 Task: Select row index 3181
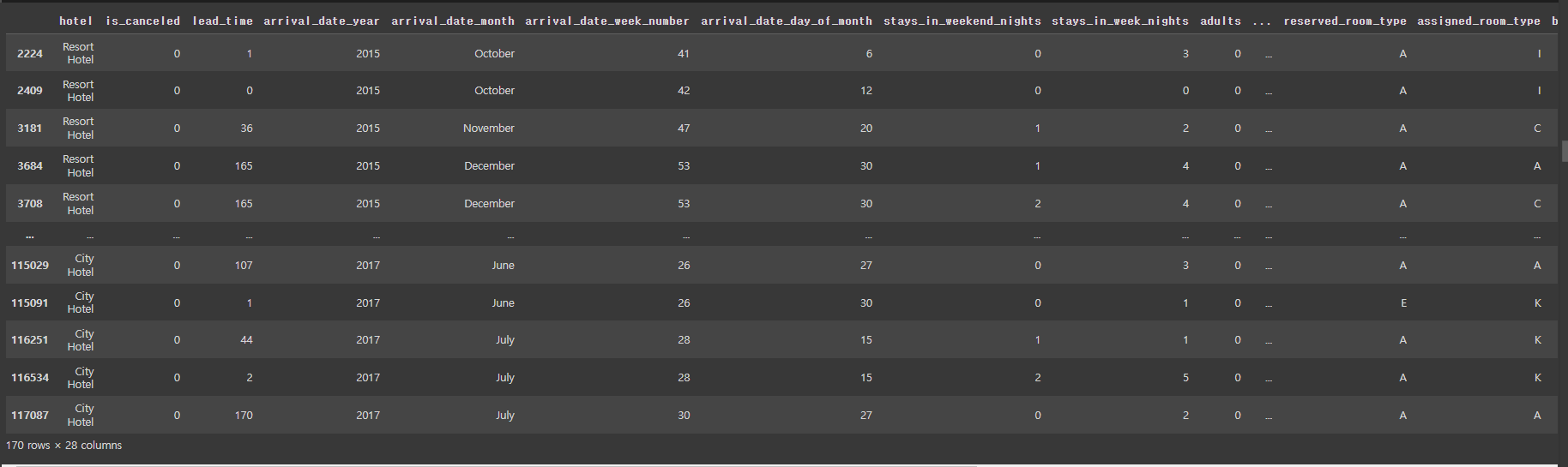point(30,128)
